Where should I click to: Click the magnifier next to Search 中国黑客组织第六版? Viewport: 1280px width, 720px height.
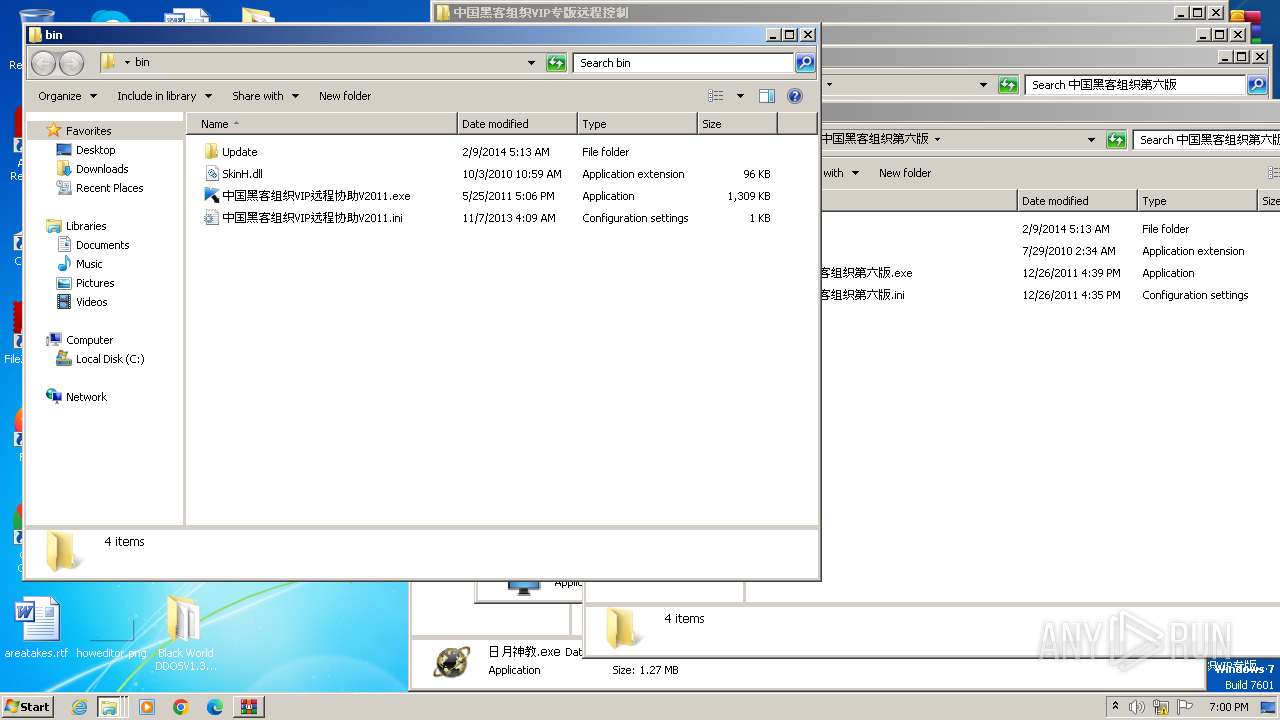[1258, 85]
